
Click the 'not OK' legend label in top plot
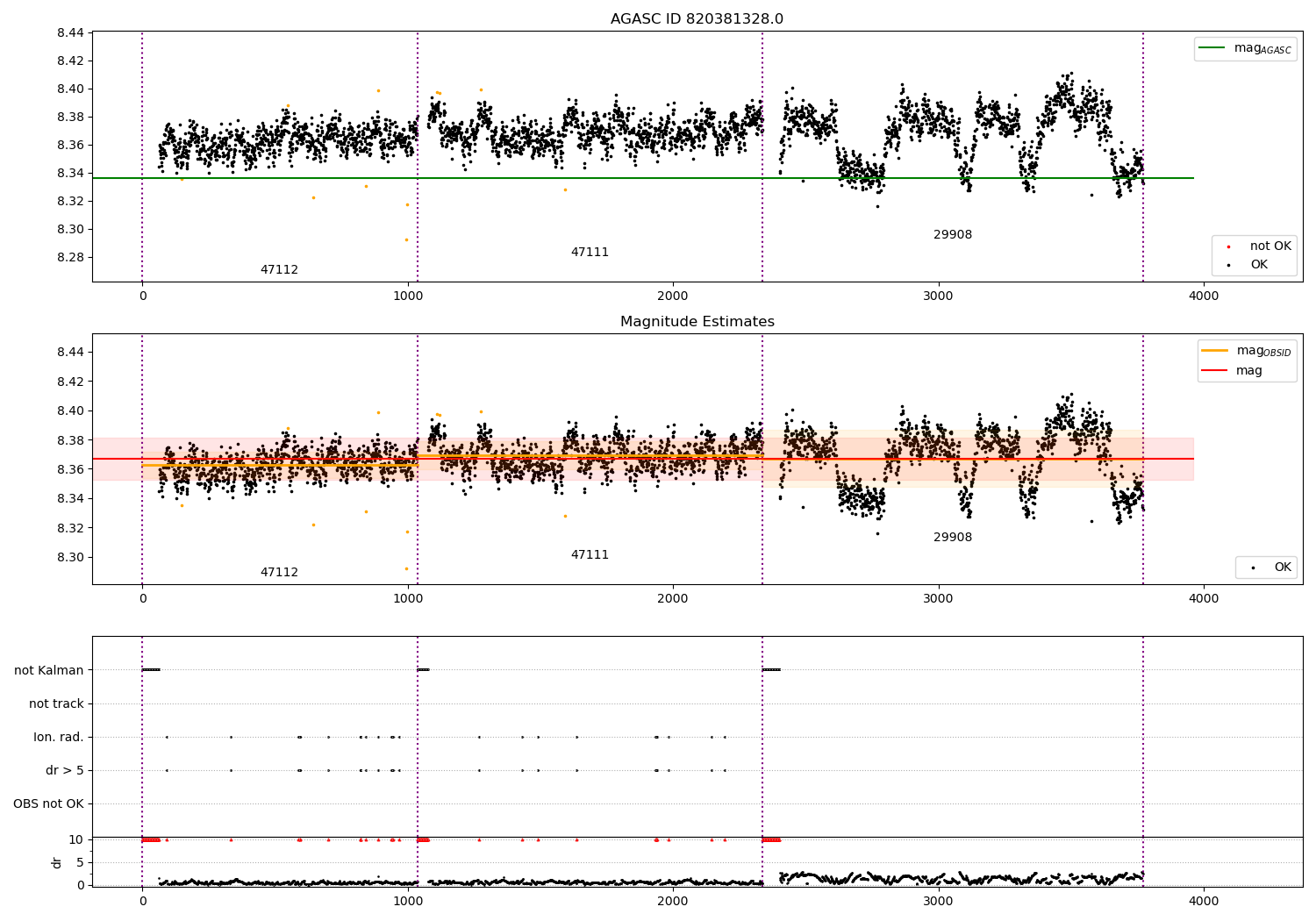coord(1271,246)
